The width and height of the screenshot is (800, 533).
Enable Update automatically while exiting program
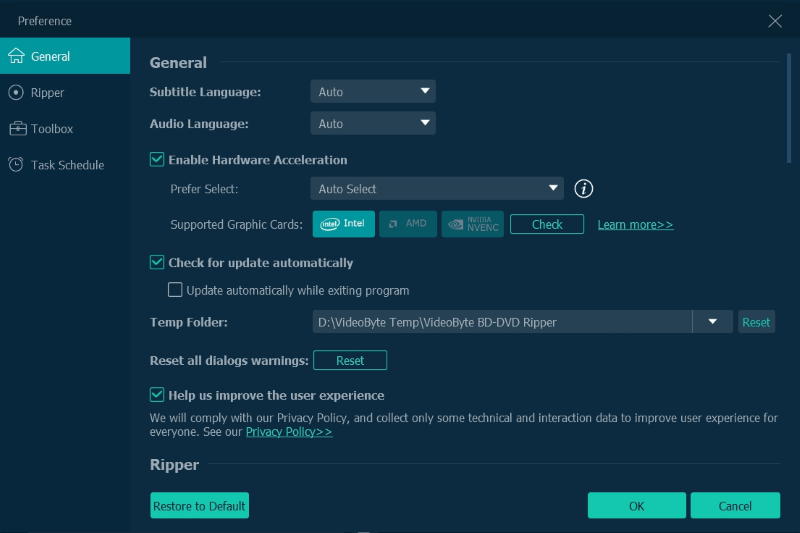[176, 291]
